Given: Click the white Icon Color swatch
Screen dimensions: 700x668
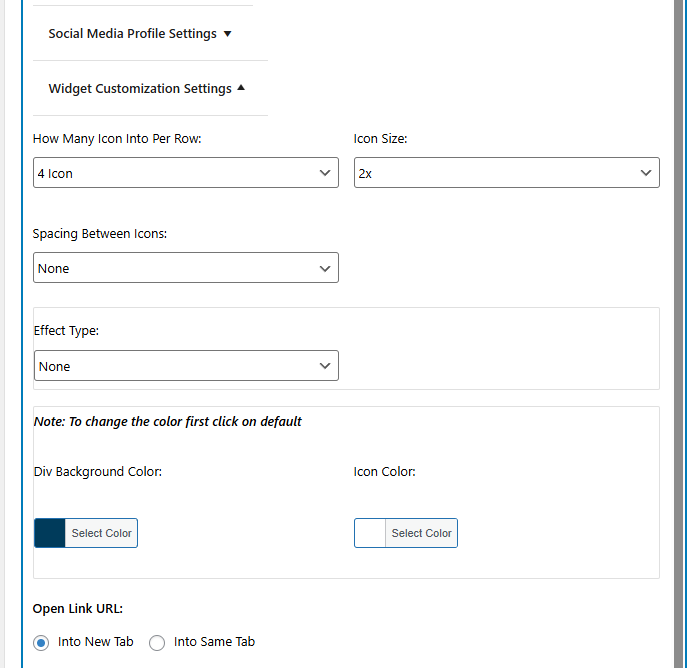Looking at the screenshot, I should [370, 533].
